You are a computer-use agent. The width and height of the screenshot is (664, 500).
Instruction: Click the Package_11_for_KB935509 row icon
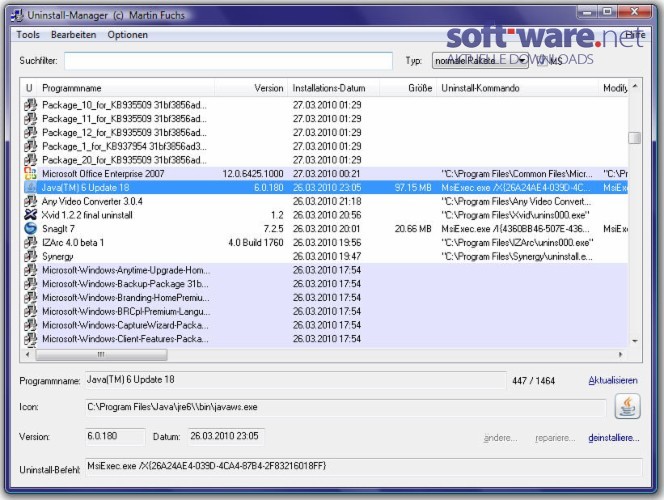(30, 119)
